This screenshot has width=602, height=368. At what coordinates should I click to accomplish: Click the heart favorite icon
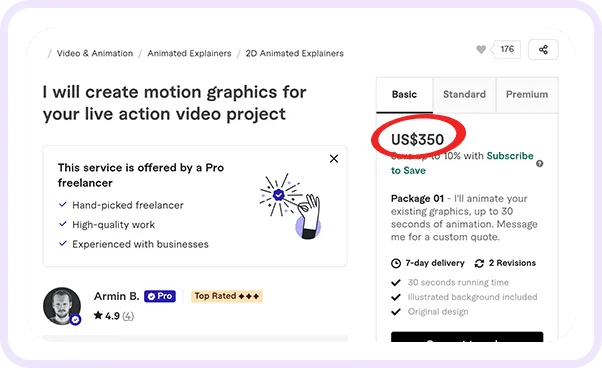pyautogui.click(x=481, y=49)
